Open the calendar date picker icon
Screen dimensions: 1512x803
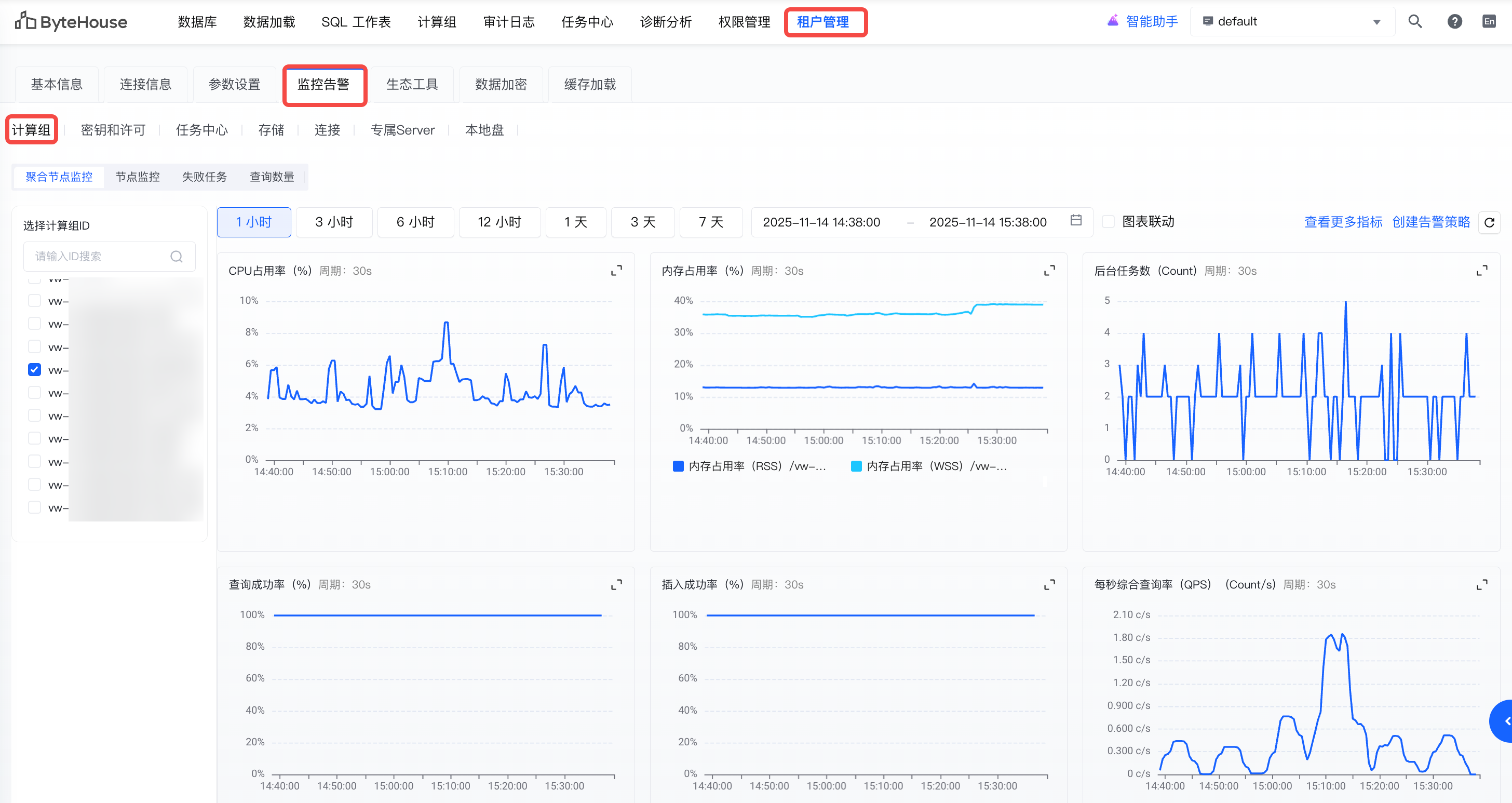tap(1075, 221)
